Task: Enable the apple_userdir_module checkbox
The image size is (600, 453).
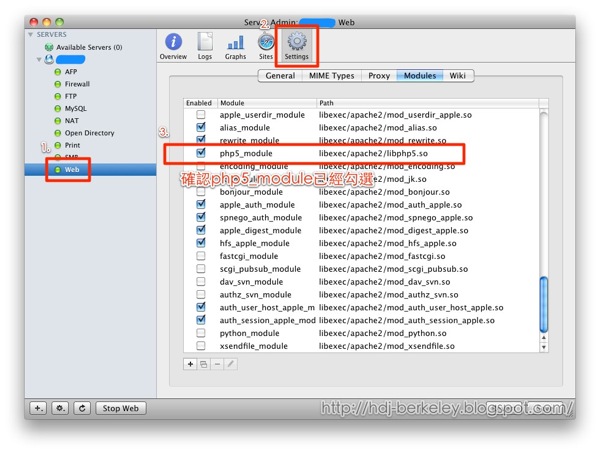Action: click(201, 115)
